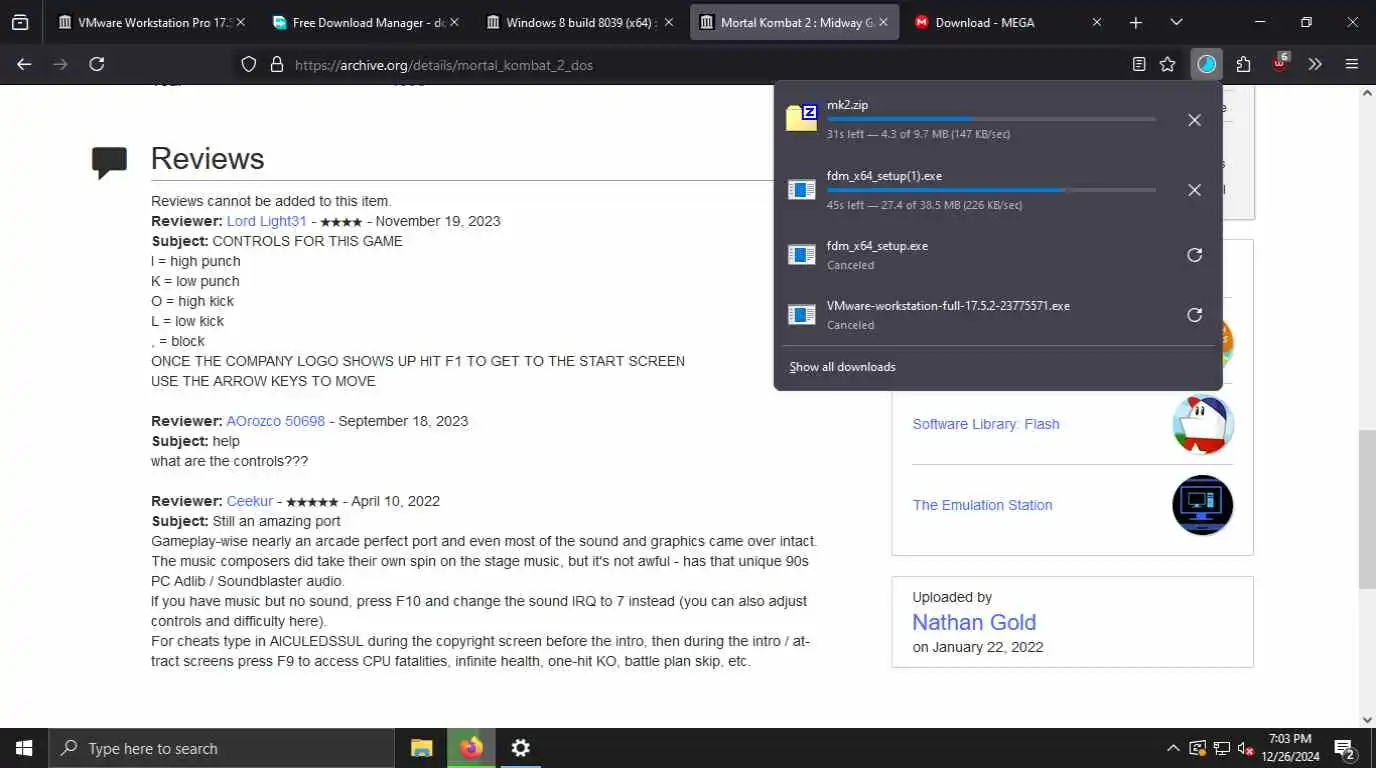Open a new browser tab
The image size is (1376, 768).
pos(1136,22)
